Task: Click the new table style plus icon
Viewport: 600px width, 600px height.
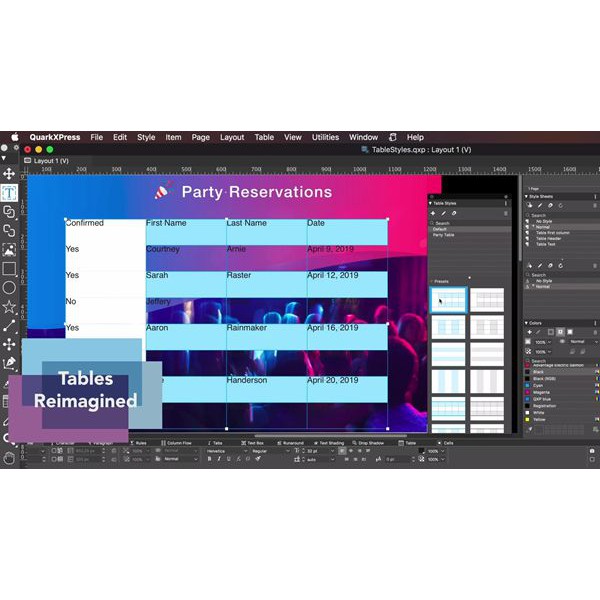Action: pos(433,213)
